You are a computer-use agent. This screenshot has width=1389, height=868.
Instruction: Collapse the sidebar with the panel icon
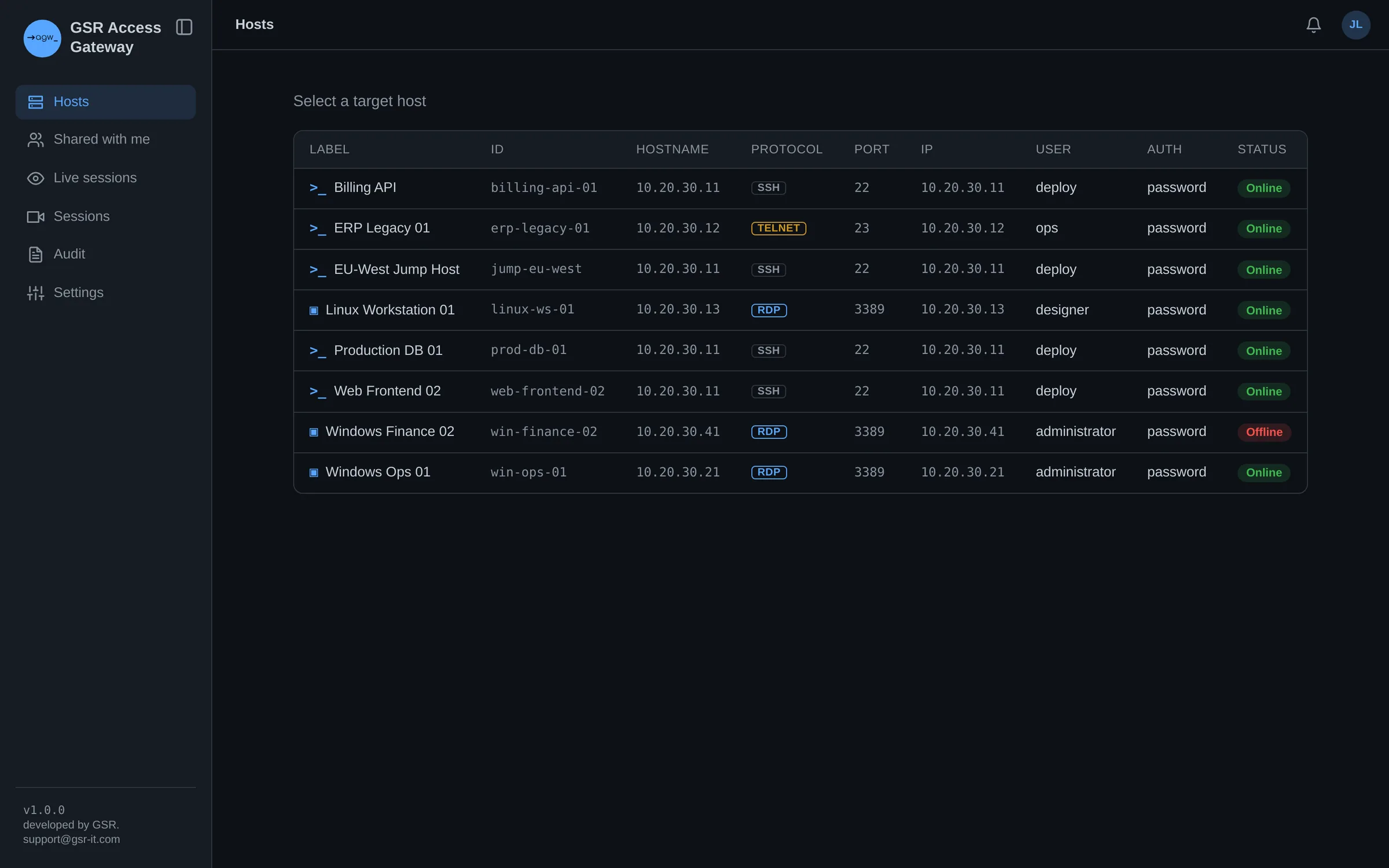[184, 27]
